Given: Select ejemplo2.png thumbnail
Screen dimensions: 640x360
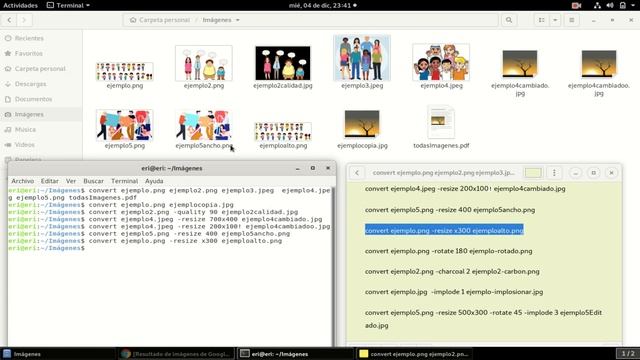Looking at the screenshot, I should (x=204, y=63).
